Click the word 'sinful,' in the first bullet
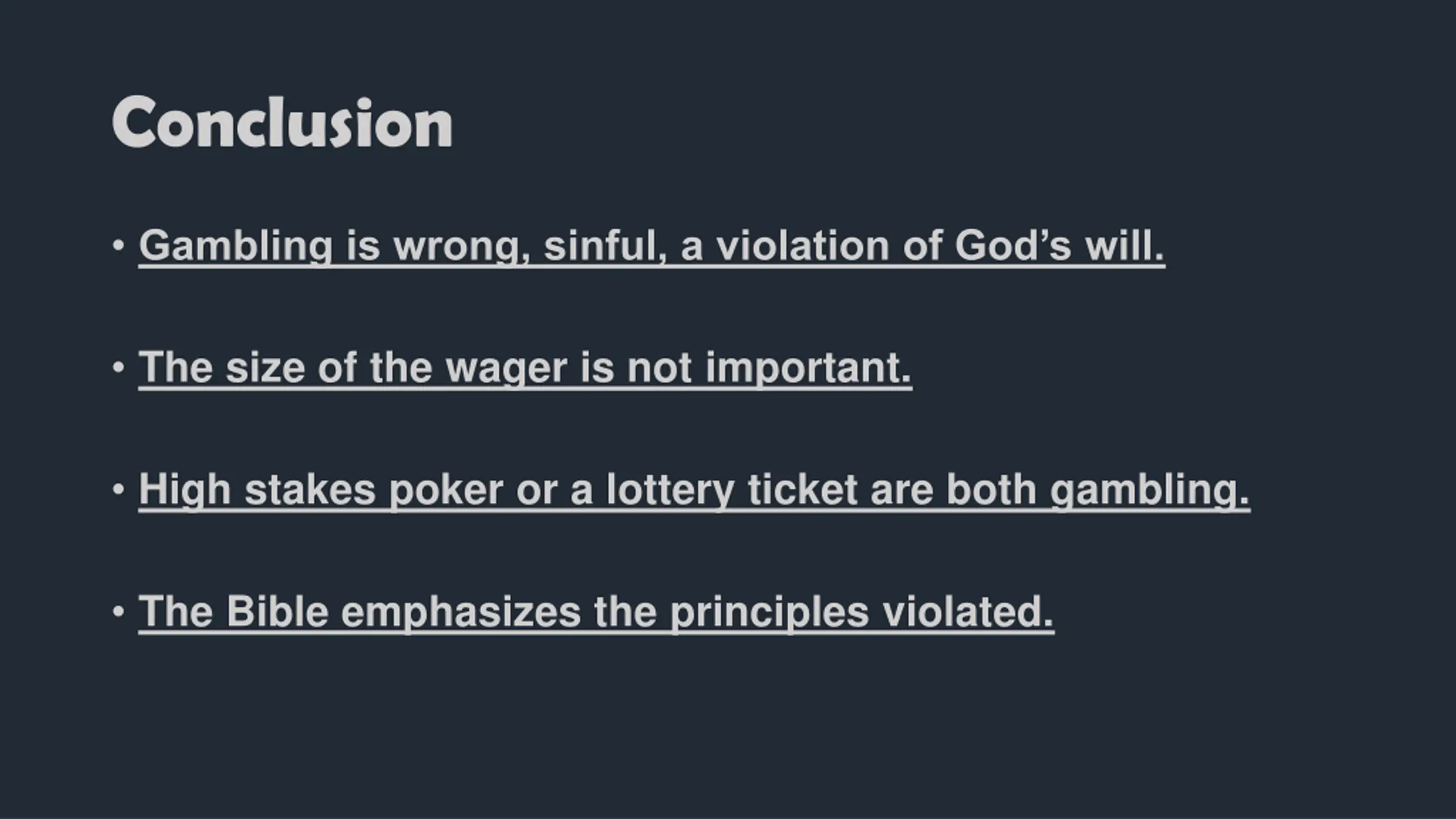 click(x=605, y=246)
